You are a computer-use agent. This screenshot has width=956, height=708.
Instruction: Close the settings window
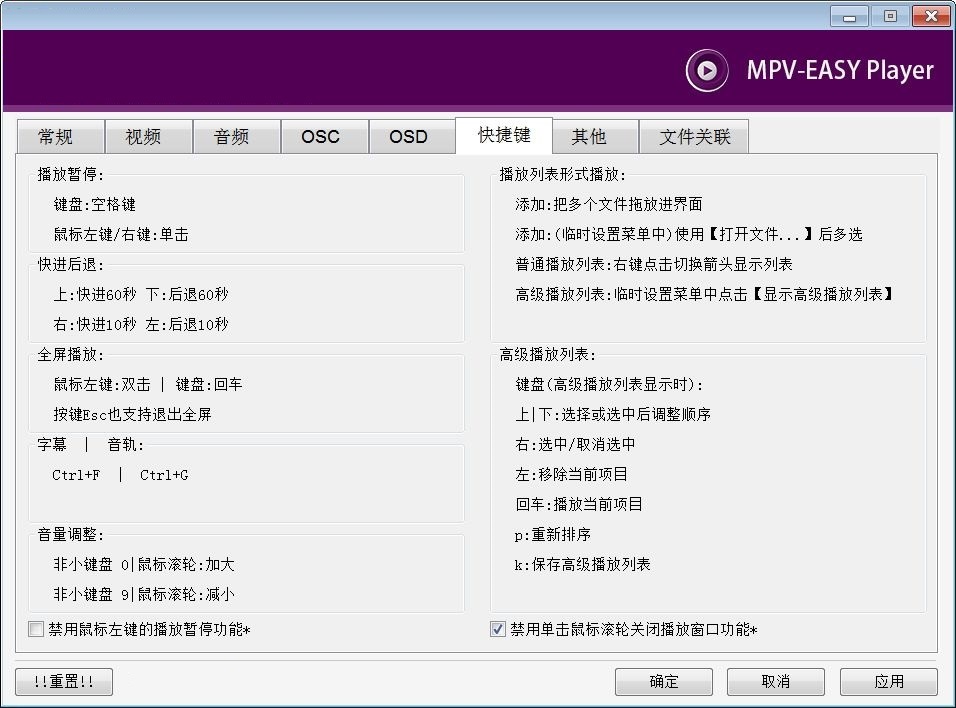931,16
